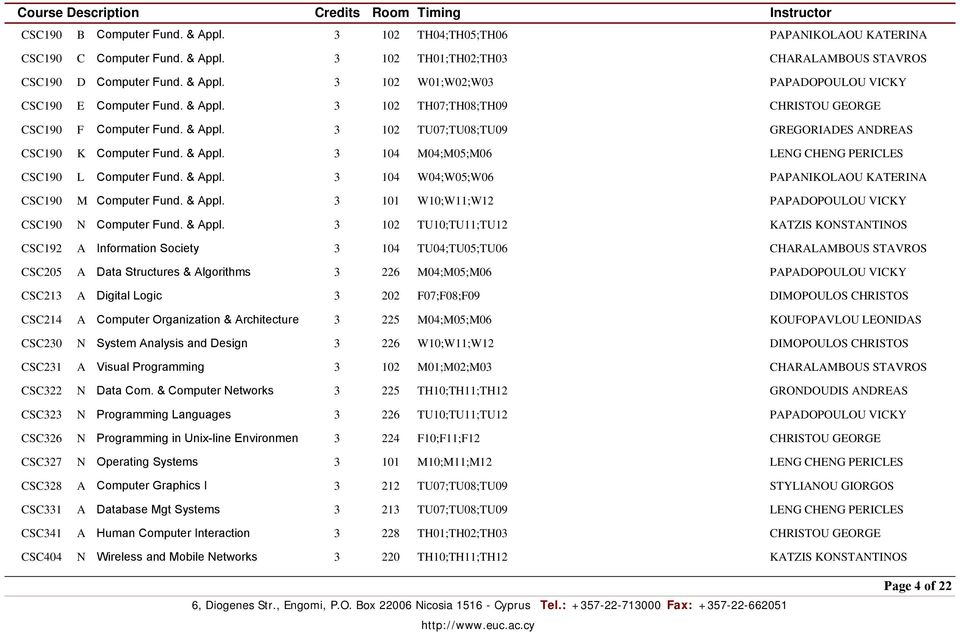Open the http://www.euc.ac.cy link
This screenshot has width=960, height=632.
(478, 625)
